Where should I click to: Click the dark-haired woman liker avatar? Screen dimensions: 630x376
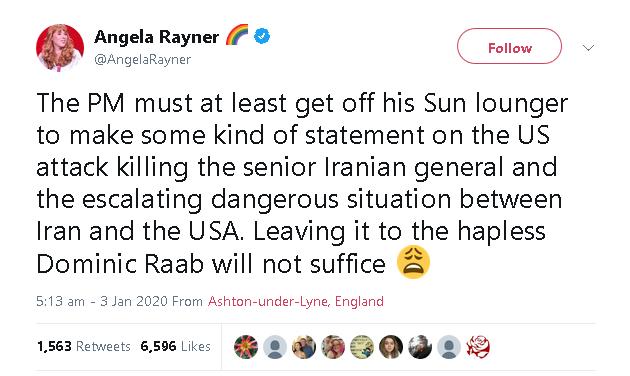[x=391, y=347]
